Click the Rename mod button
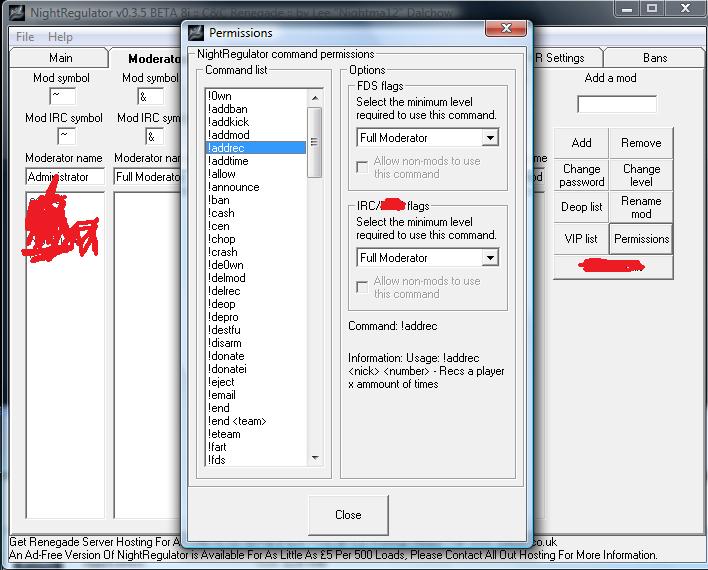The image size is (708, 570). tap(641, 208)
